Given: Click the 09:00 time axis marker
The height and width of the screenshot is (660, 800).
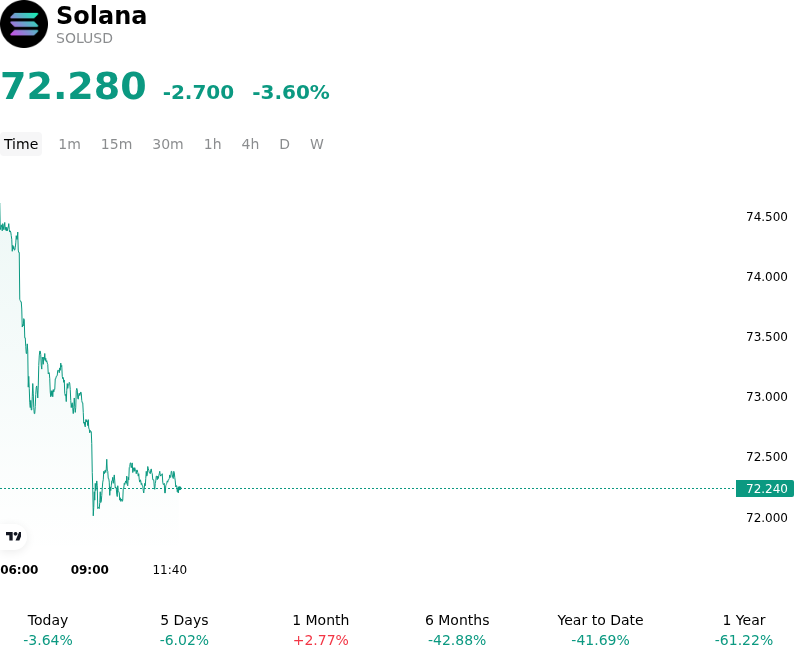Looking at the screenshot, I should (90, 570).
